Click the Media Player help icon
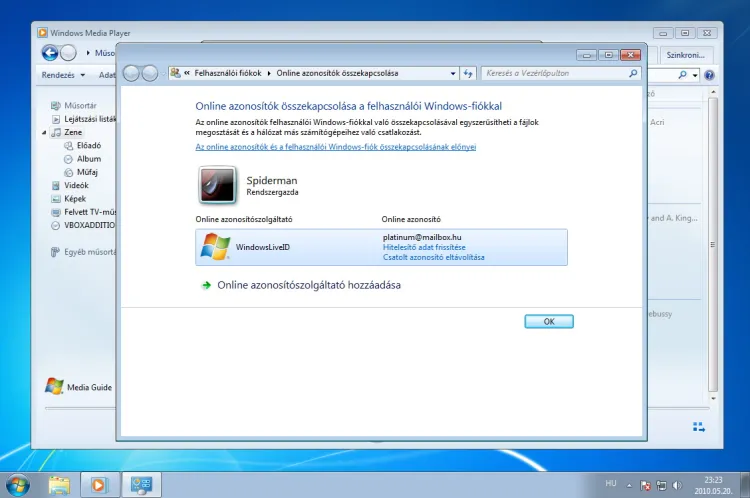 (x=709, y=75)
